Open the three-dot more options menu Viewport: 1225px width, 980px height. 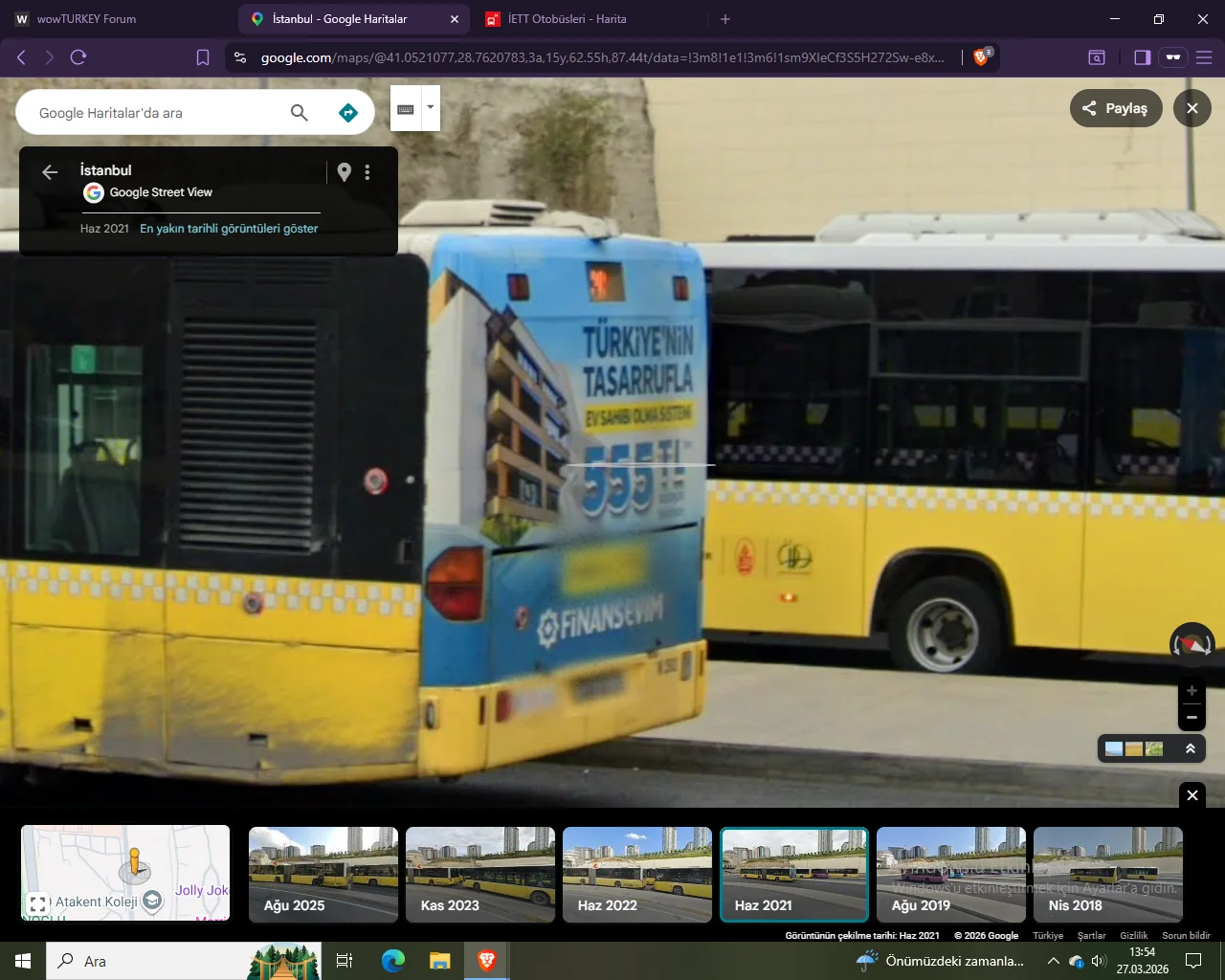(367, 172)
